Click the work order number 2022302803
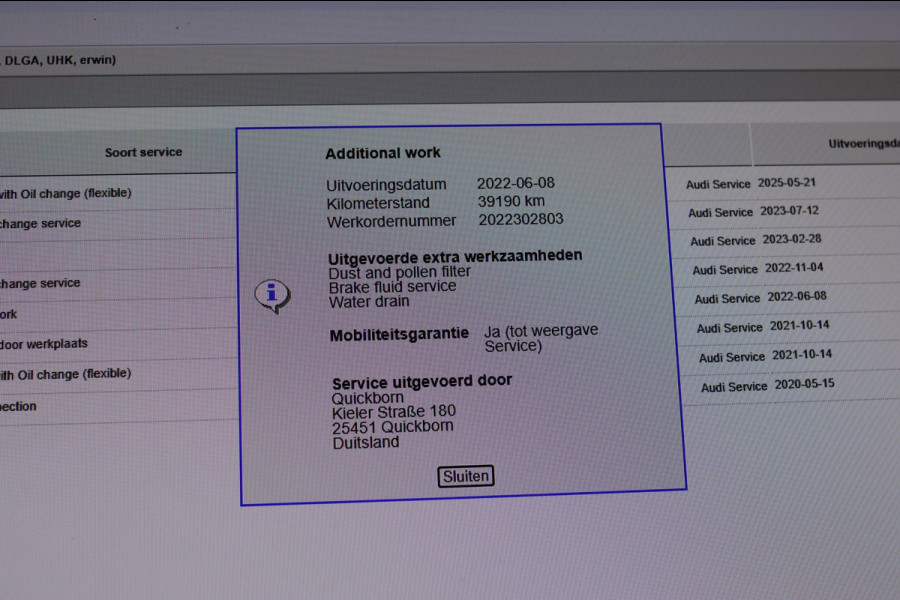 click(x=520, y=220)
